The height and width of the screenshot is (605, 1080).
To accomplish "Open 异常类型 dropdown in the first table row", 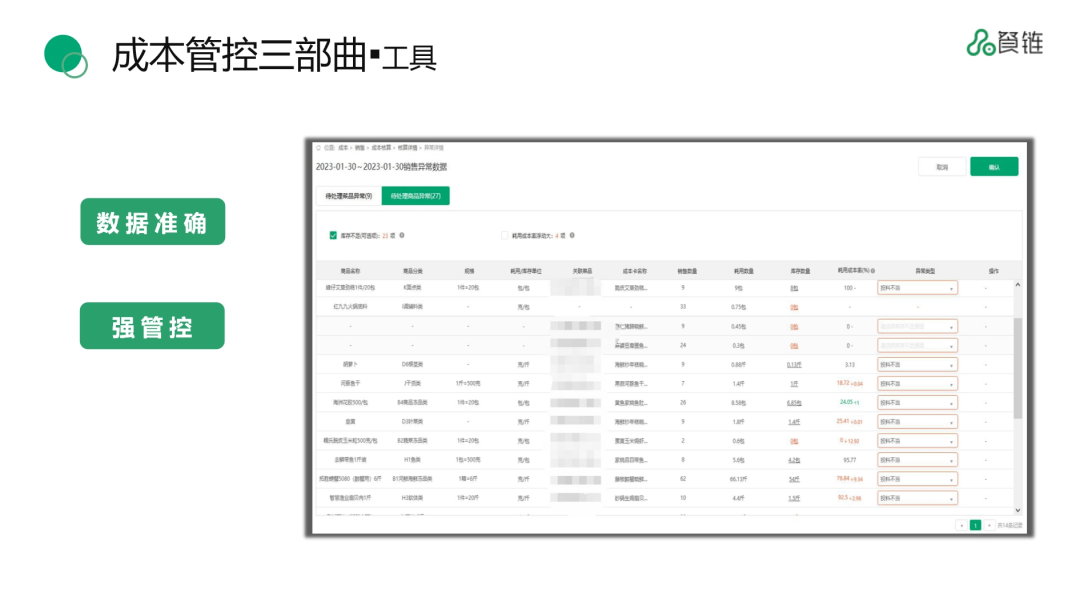I will coord(917,288).
